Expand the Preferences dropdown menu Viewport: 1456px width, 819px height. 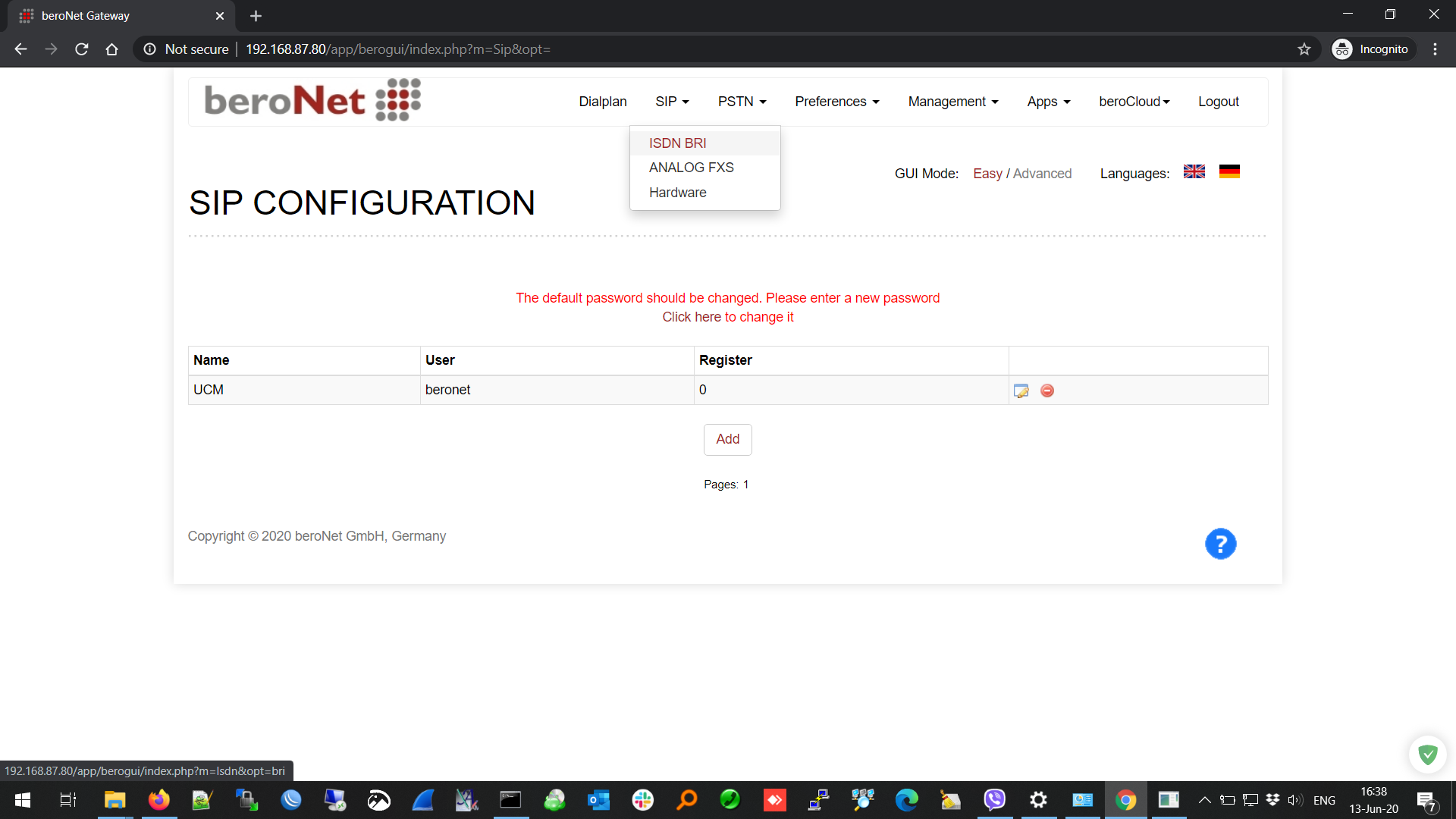[836, 102]
